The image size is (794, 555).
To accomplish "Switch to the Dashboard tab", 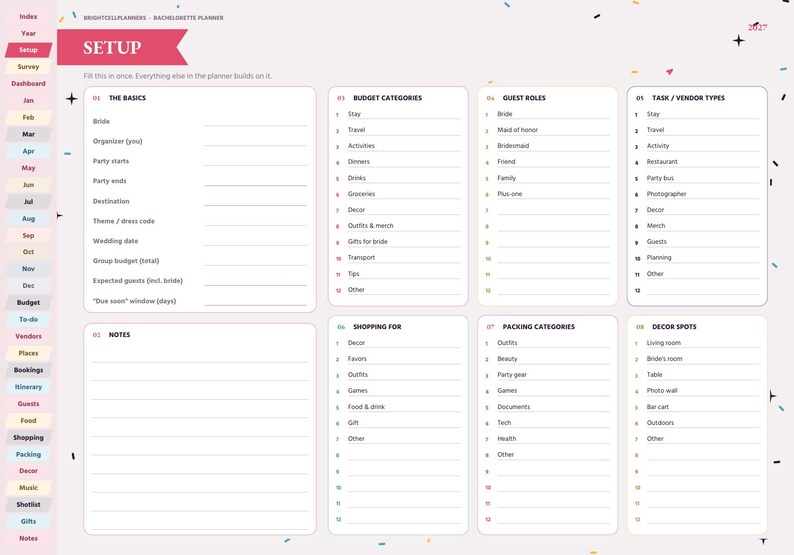I will (28, 84).
